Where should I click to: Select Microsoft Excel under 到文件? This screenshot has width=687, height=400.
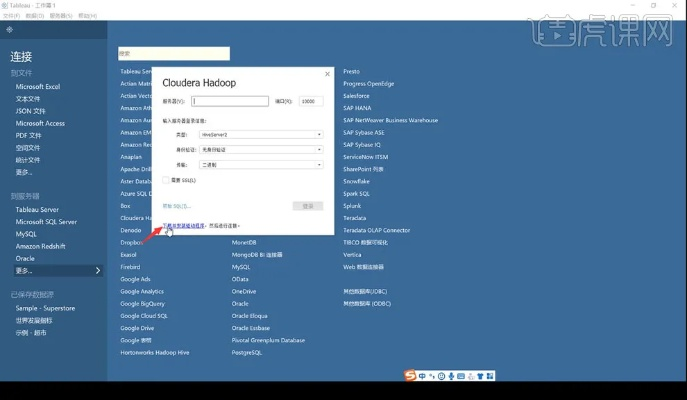pyautogui.click(x=38, y=87)
